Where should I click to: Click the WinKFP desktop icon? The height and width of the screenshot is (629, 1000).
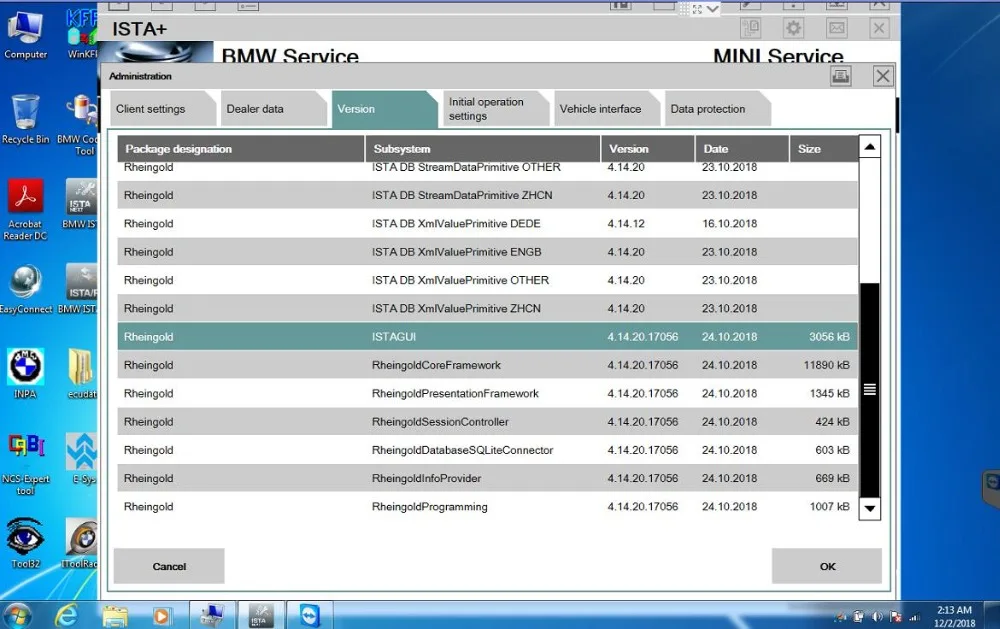(x=82, y=35)
